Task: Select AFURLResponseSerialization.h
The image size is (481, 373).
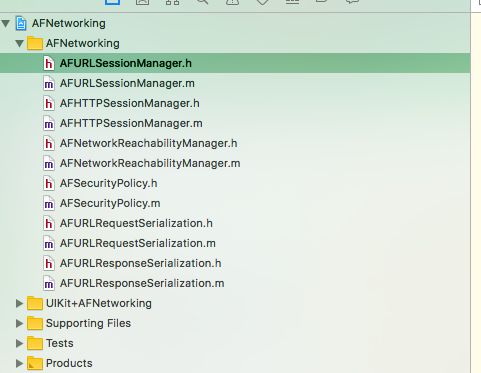Action: [140, 263]
